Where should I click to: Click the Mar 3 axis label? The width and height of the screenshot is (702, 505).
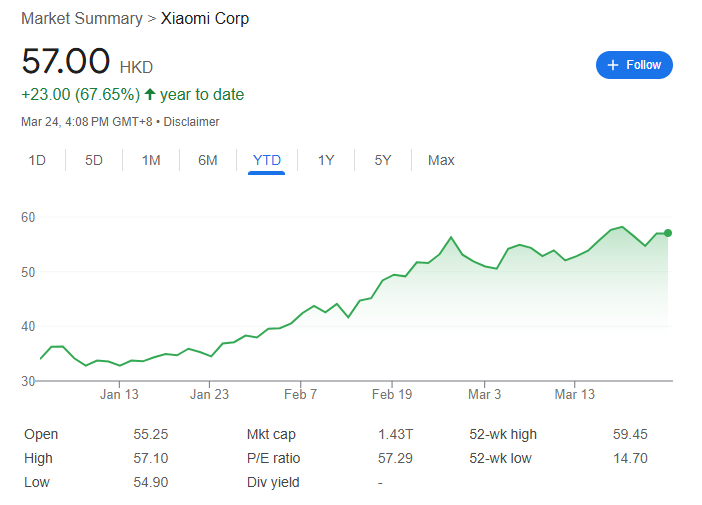484,394
